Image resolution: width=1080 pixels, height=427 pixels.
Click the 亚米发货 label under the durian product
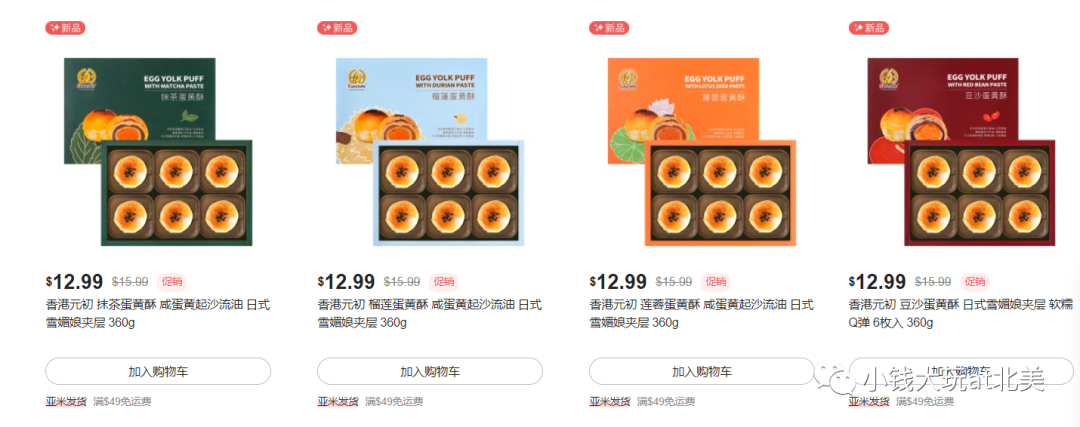click(338, 402)
